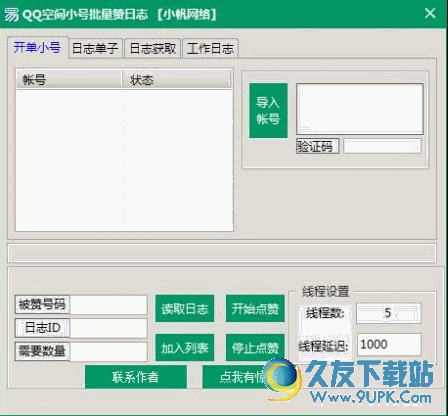This screenshot has height=416, width=448.
Task: Open the 工作日志 tab
Action: [x=211, y=49]
